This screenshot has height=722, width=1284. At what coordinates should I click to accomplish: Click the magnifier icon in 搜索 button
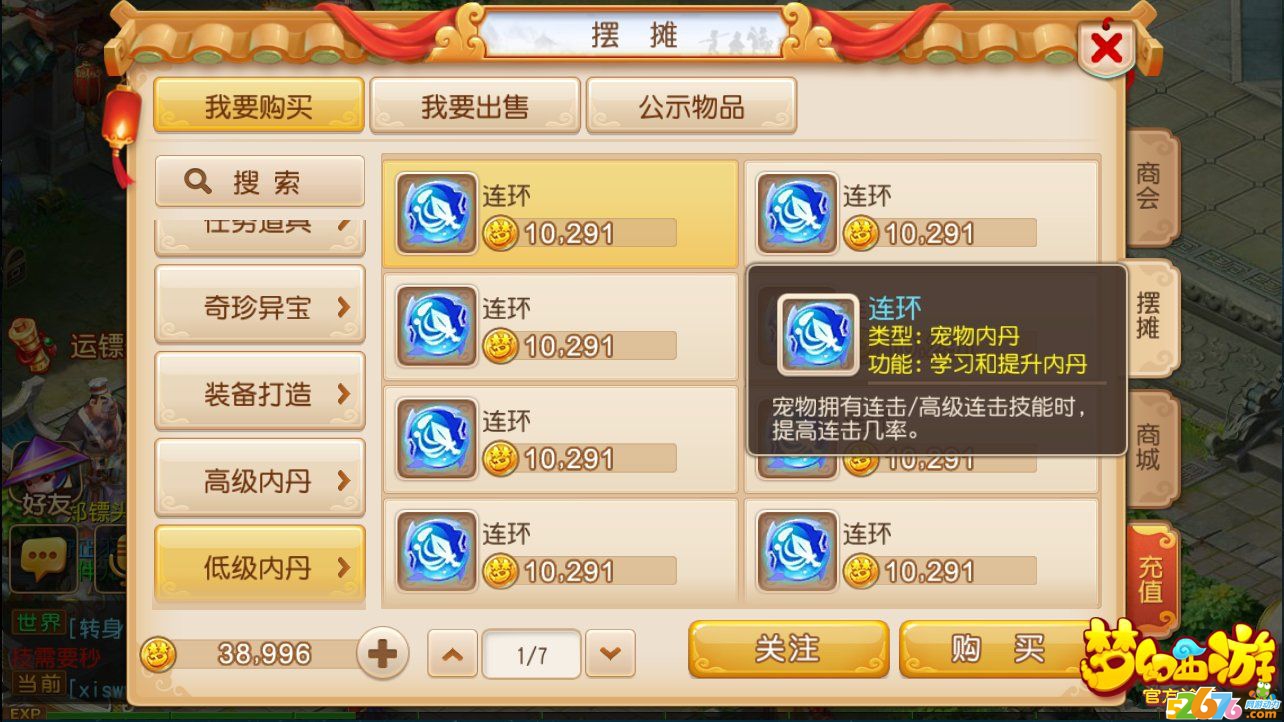(199, 182)
